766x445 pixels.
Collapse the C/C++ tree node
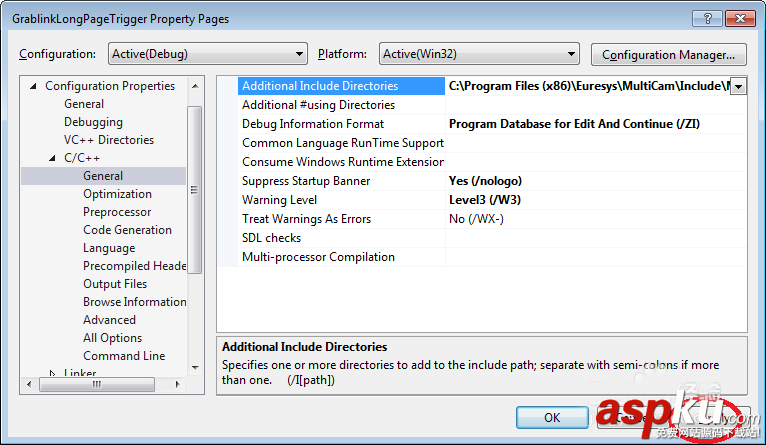pos(53,158)
